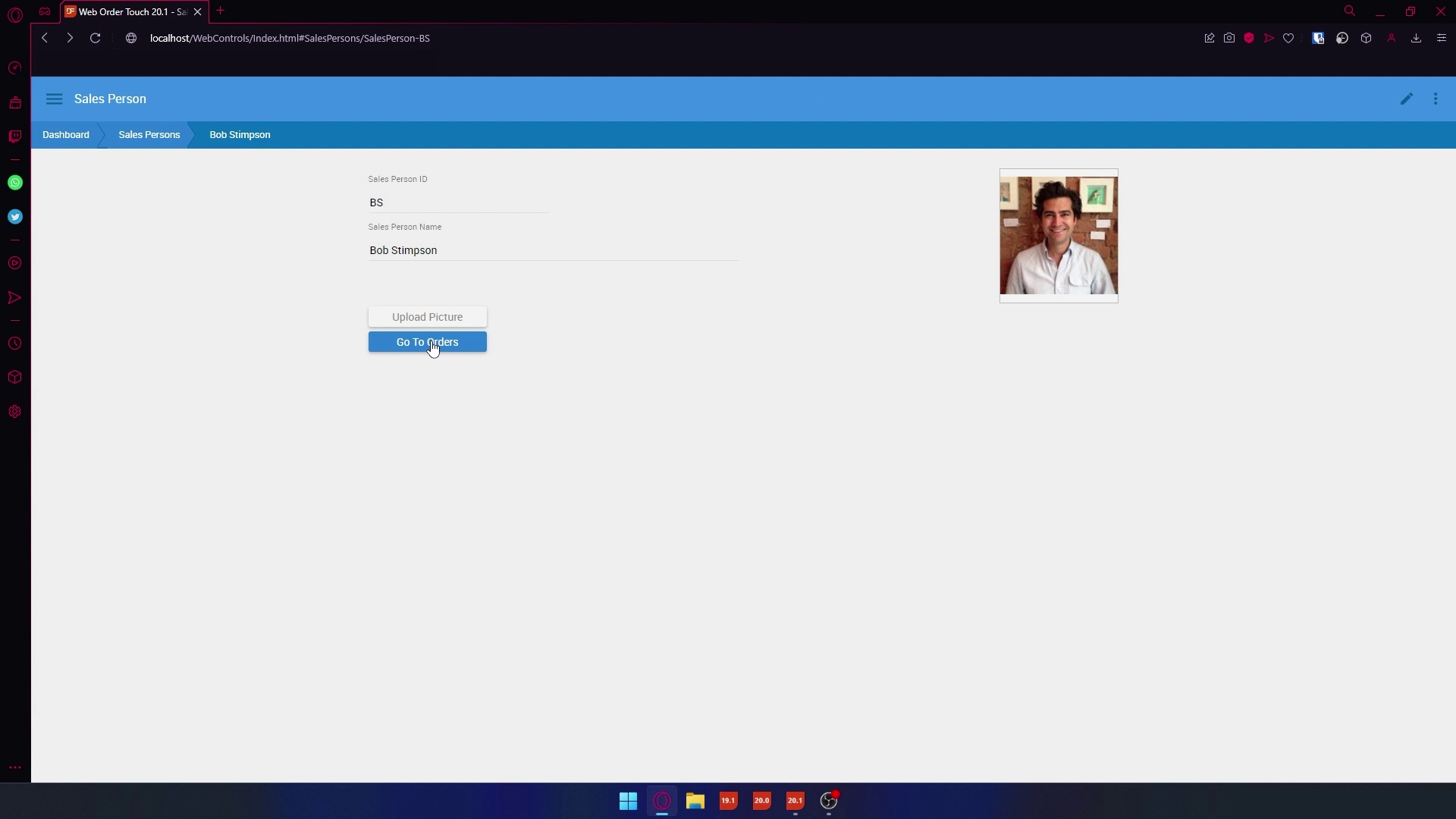The height and width of the screenshot is (819, 1456).
Task: Go to Dashboard breadcrumb
Action: click(66, 135)
